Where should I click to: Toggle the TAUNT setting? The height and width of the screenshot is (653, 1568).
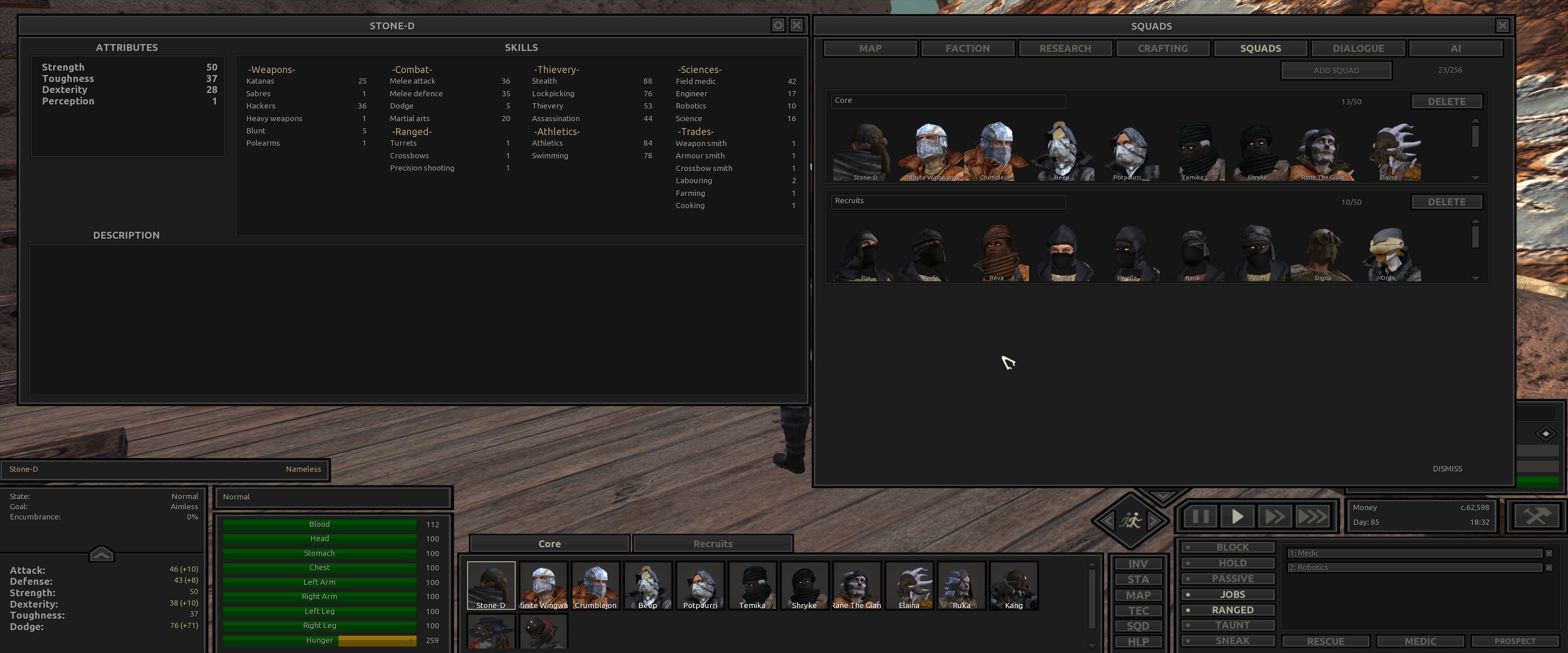(1228, 625)
